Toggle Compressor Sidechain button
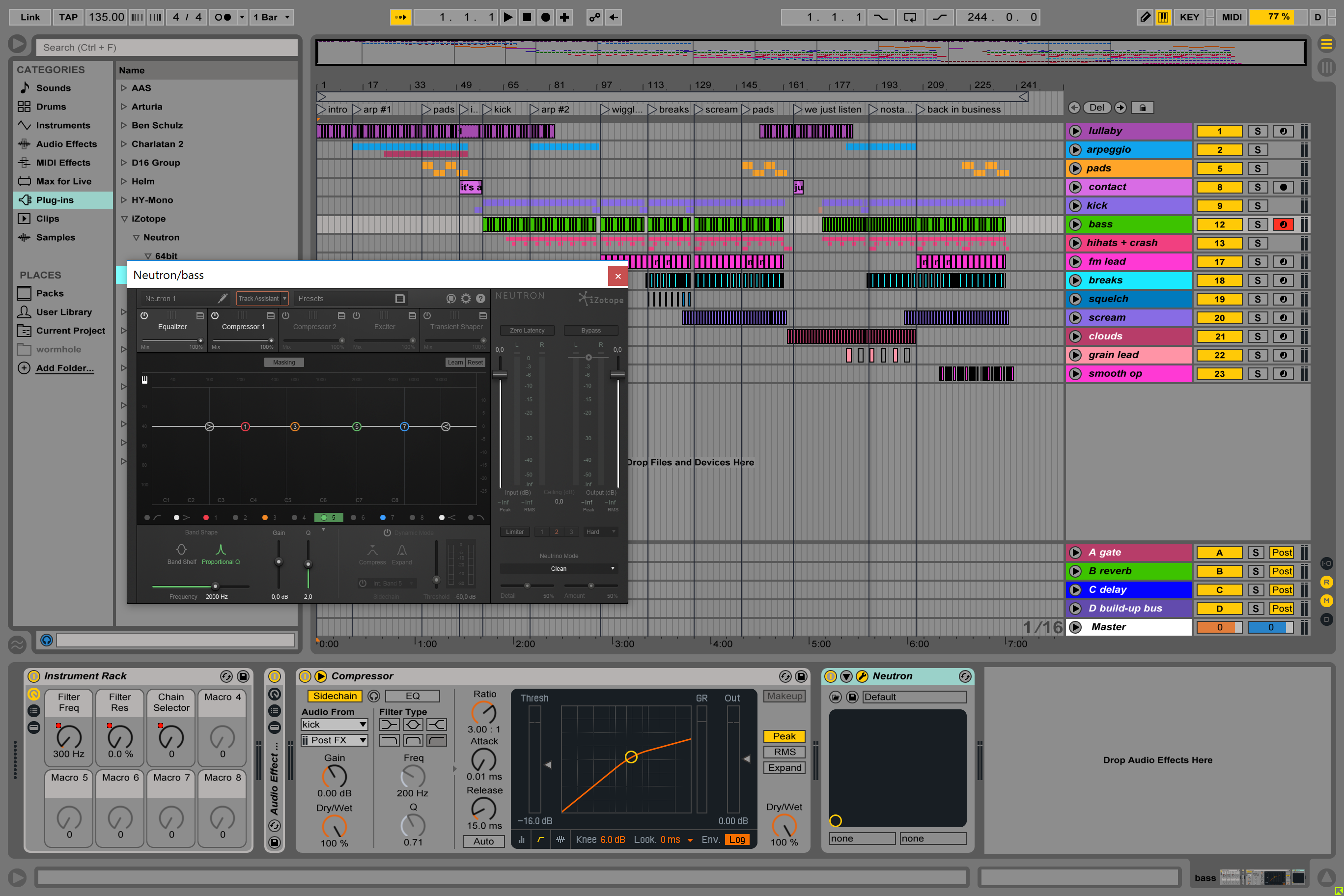This screenshot has height=896, width=1344. coord(335,696)
